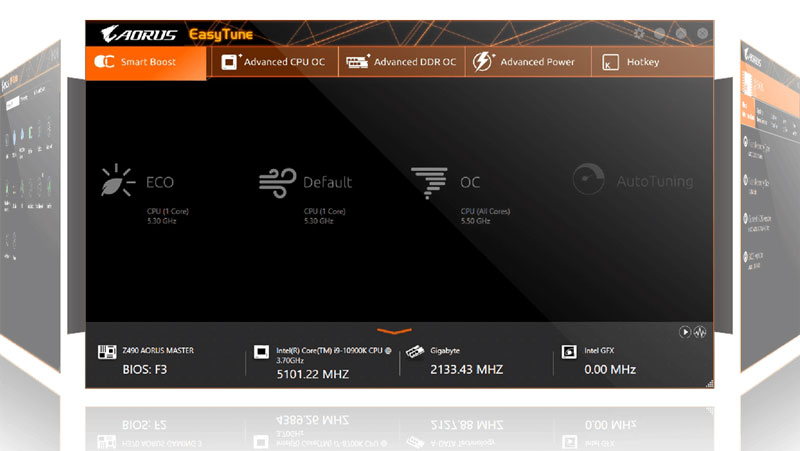Select the ECO leaf mode icon

(x=117, y=181)
